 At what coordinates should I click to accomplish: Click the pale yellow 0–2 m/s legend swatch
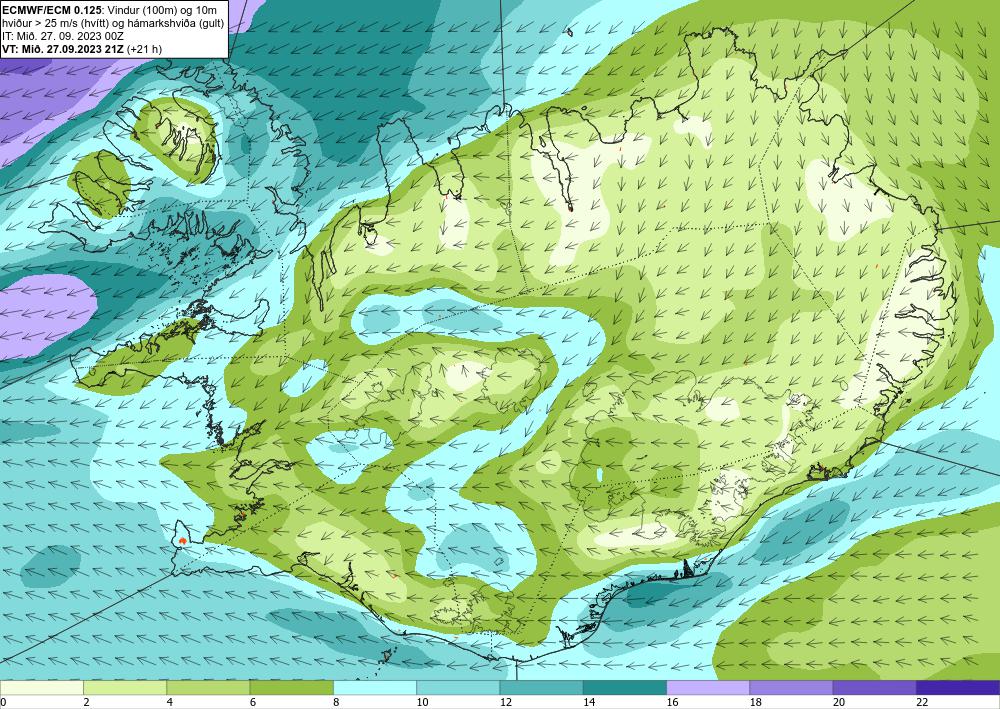42,687
